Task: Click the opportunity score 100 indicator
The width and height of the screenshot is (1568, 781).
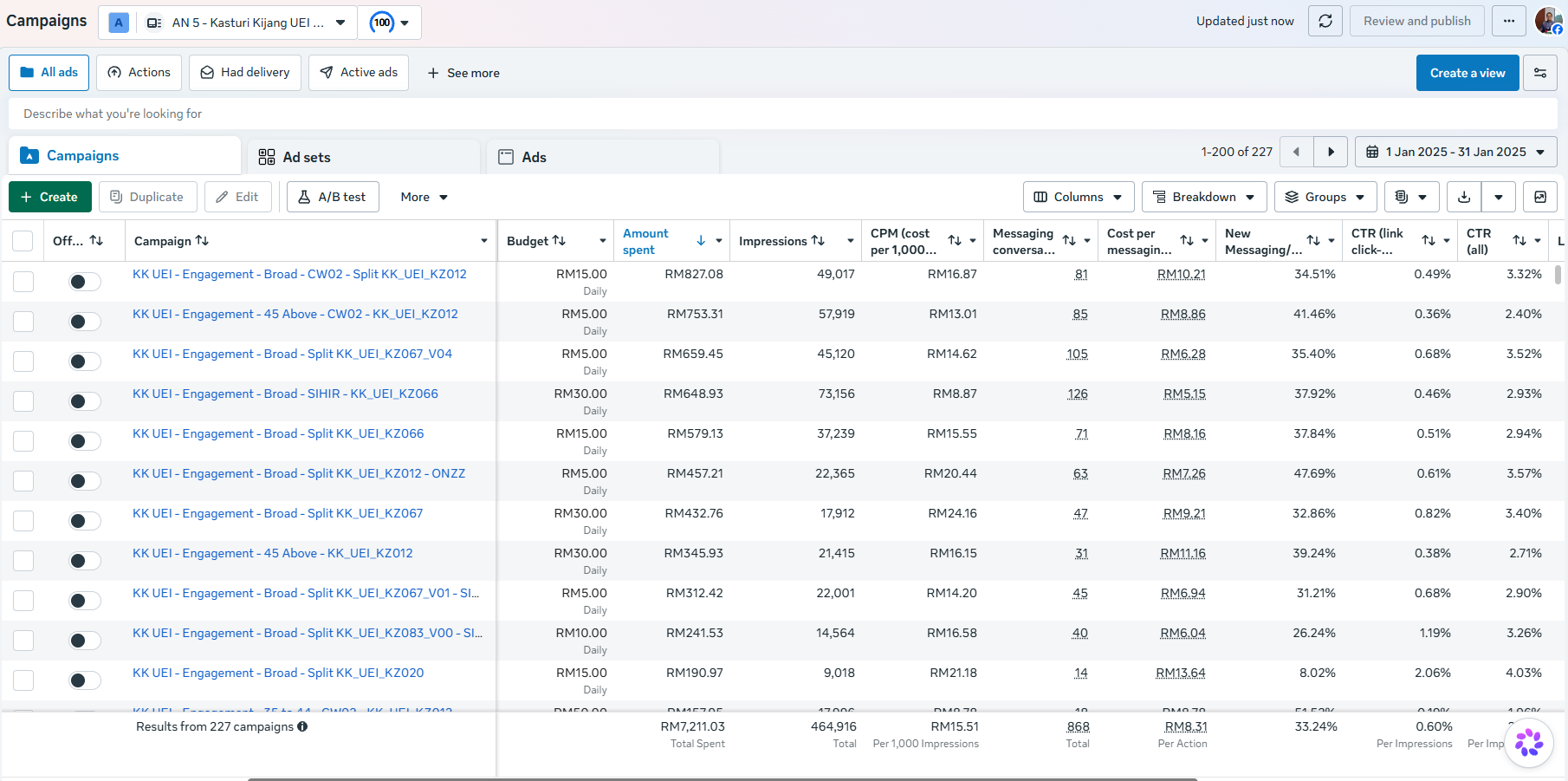Action: (391, 23)
